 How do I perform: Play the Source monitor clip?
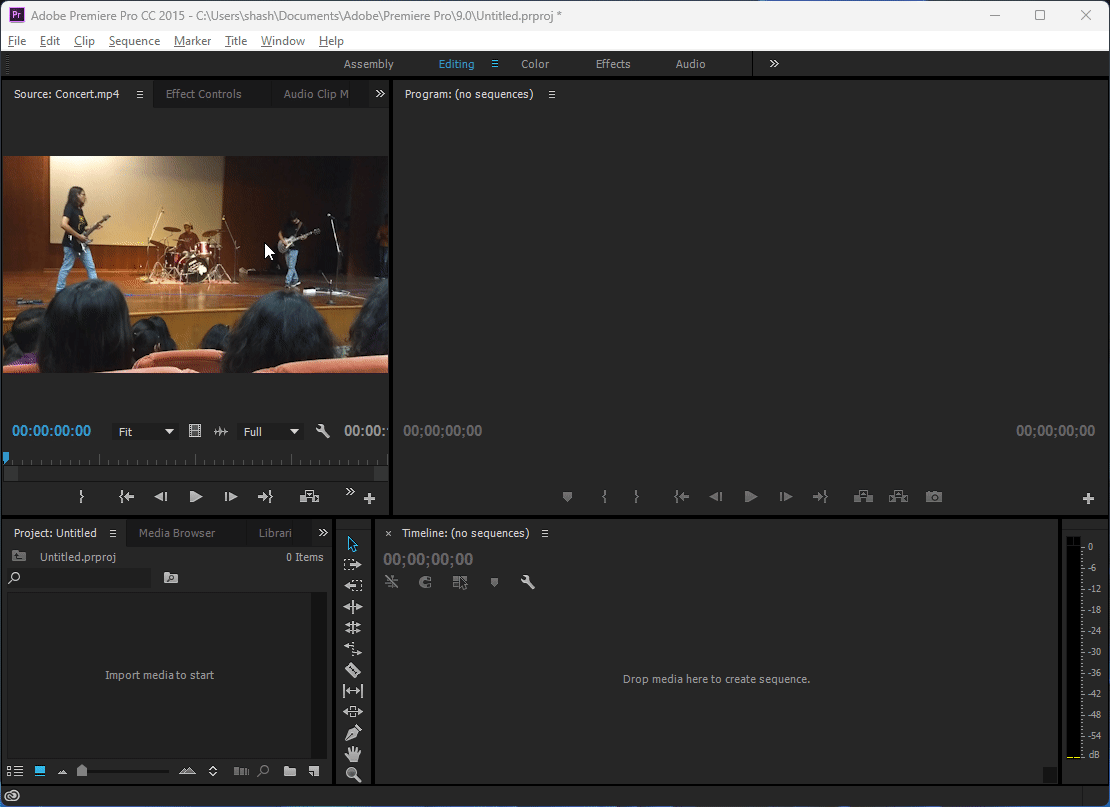[196, 497]
